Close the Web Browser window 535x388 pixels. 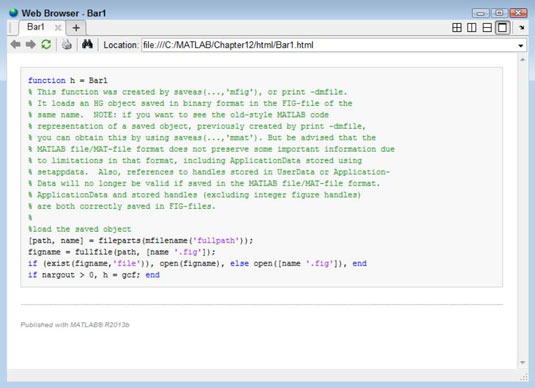pos(518,13)
